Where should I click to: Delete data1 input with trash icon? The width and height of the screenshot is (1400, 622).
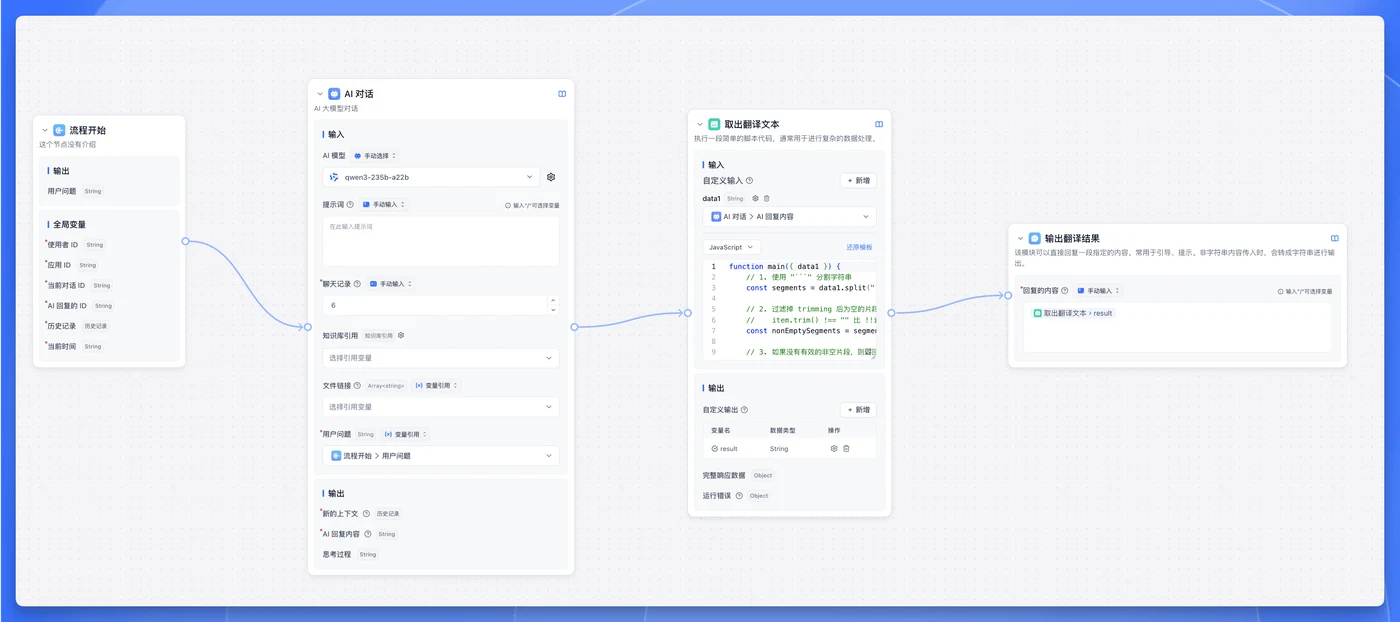[x=767, y=199]
